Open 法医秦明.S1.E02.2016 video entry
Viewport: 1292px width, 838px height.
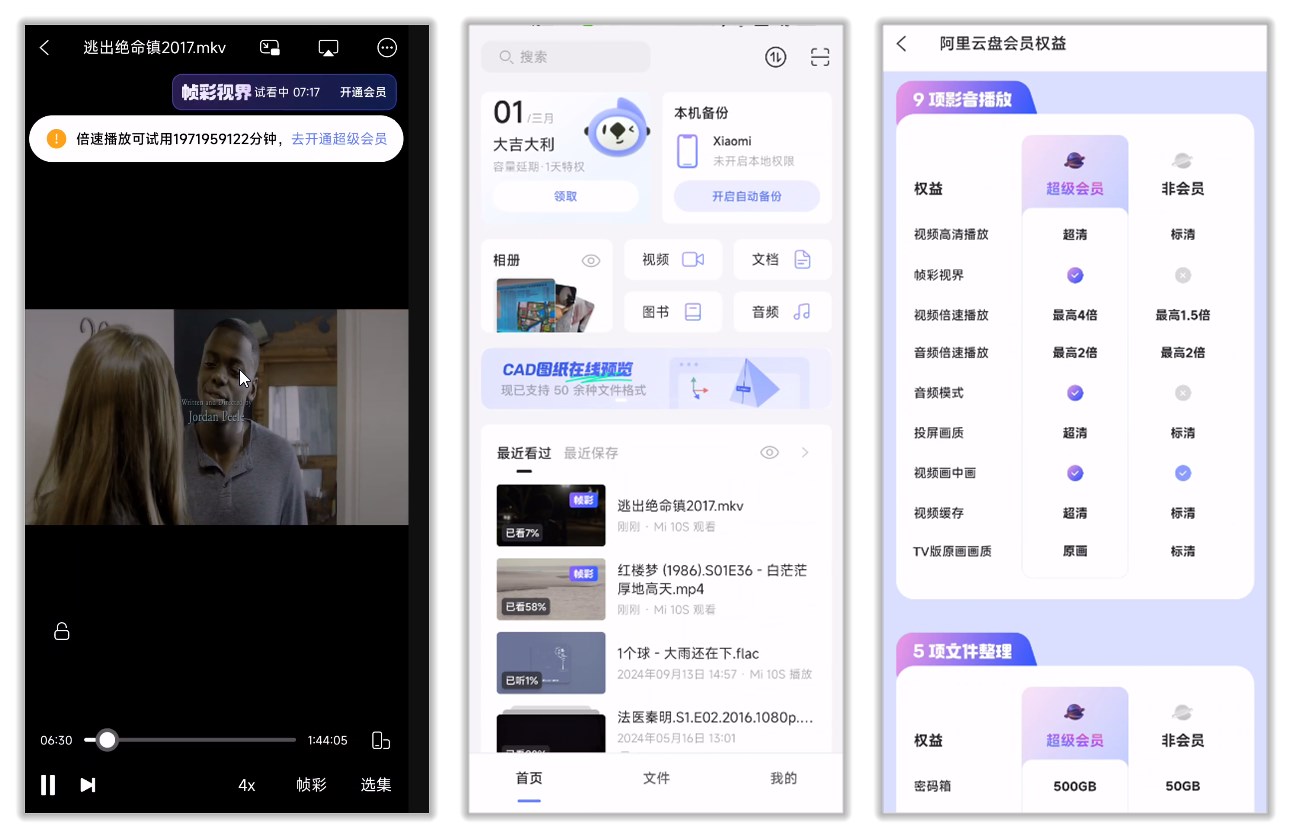click(656, 728)
